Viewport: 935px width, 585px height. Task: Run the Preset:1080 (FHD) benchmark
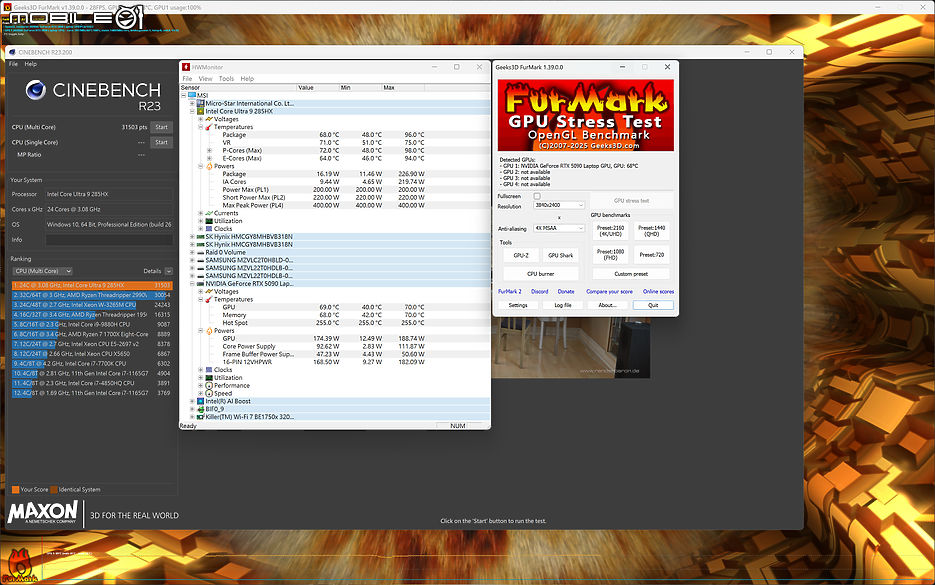coord(611,255)
